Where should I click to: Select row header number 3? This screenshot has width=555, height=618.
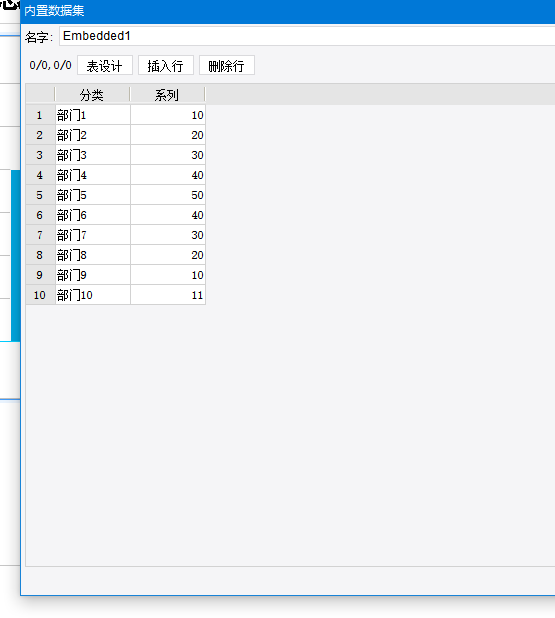40,155
